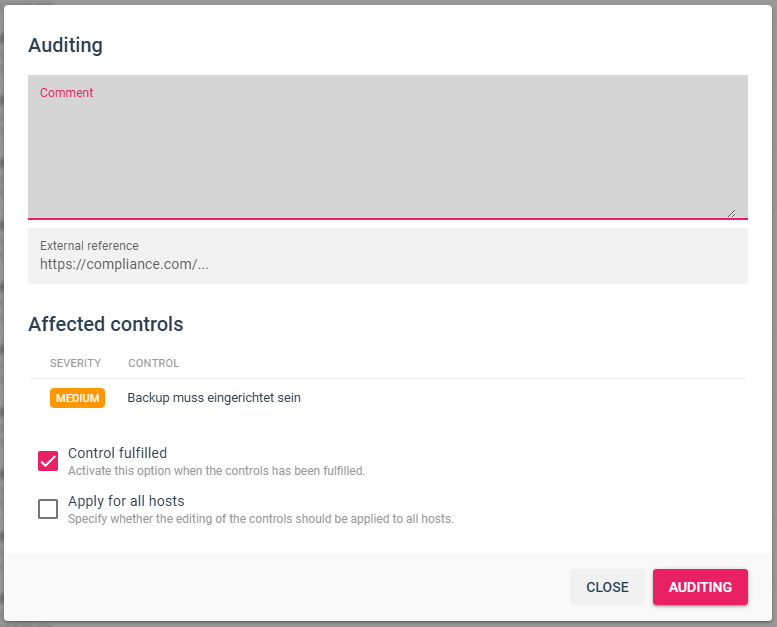This screenshot has height=627, width=777.
Task: Click the 'Control fulfilled' label text
Action: click(117, 453)
